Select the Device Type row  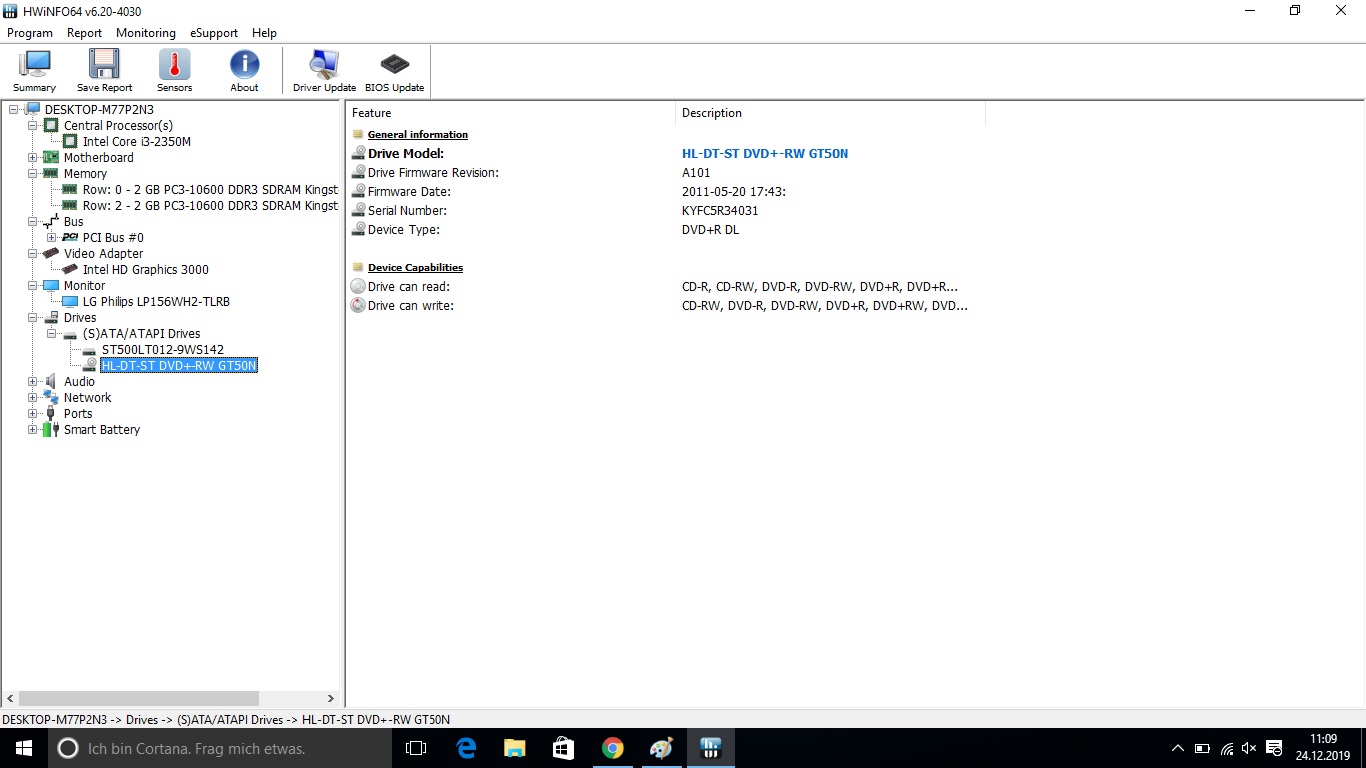[x=668, y=230]
